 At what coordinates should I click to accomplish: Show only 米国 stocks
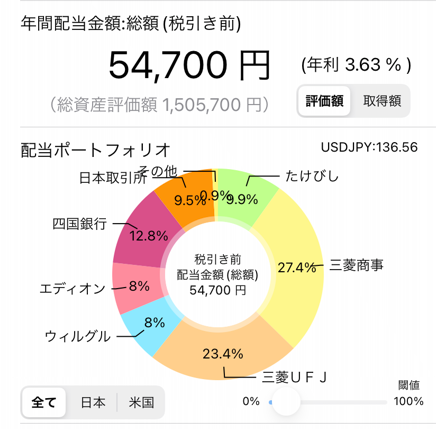point(141,403)
